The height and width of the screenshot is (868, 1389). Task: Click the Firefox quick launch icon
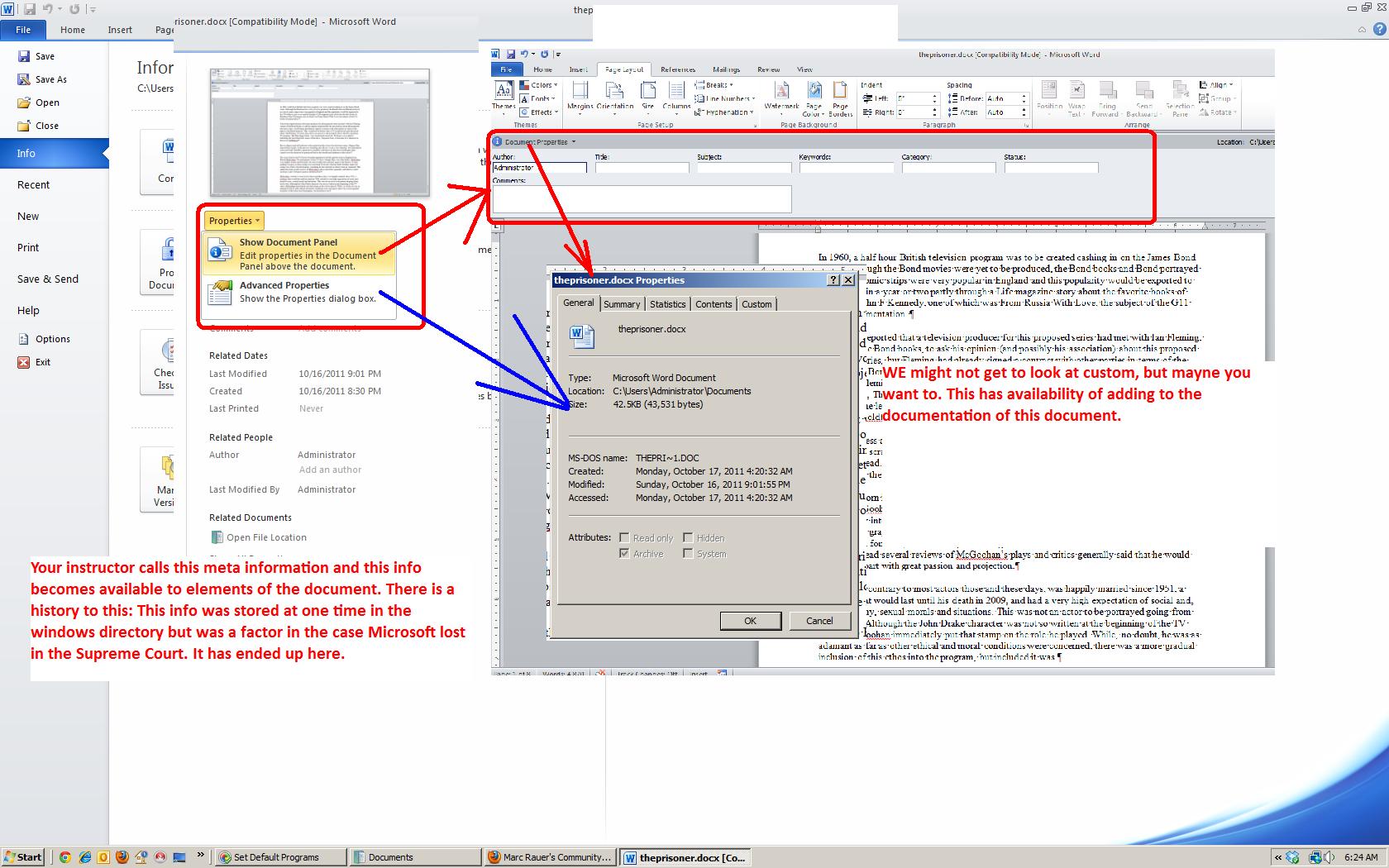[122, 857]
